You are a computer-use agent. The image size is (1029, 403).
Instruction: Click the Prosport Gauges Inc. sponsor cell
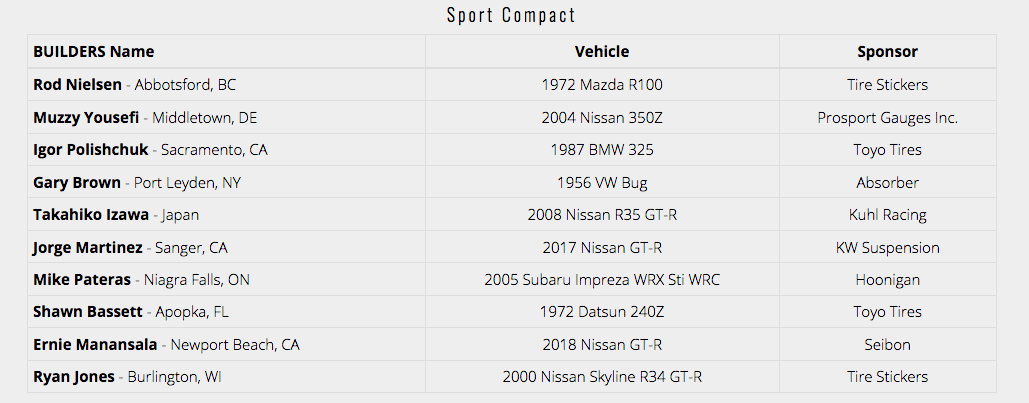pyautogui.click(x=887, y=118)
